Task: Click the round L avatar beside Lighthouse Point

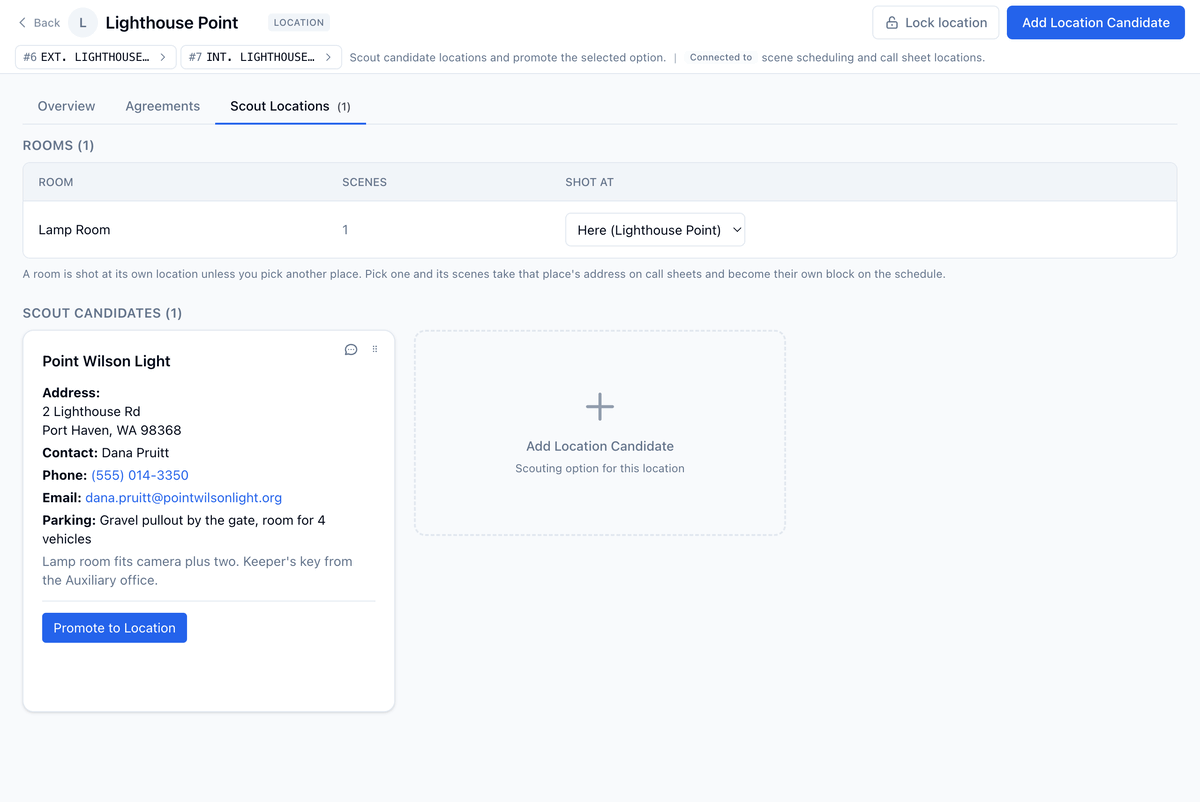Action: point(83,22)
